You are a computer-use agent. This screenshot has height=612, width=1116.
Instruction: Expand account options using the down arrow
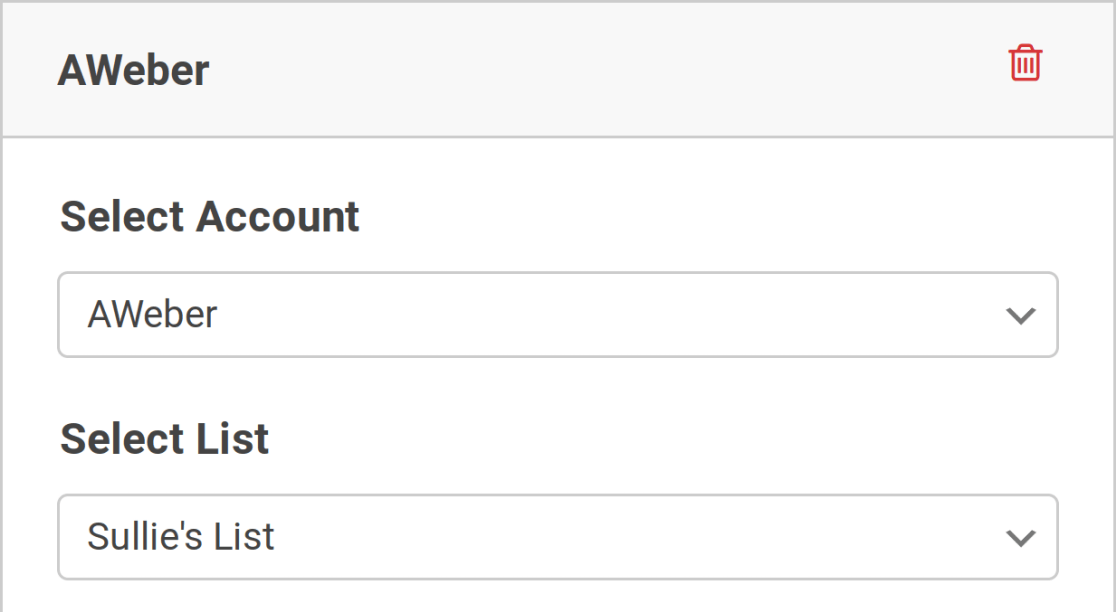[x=1021, y=315]
